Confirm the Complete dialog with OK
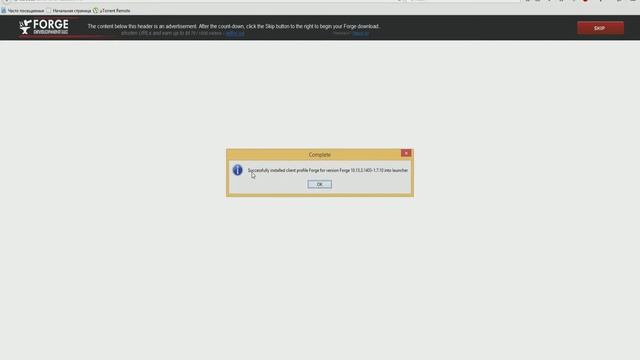 (319, 184)
